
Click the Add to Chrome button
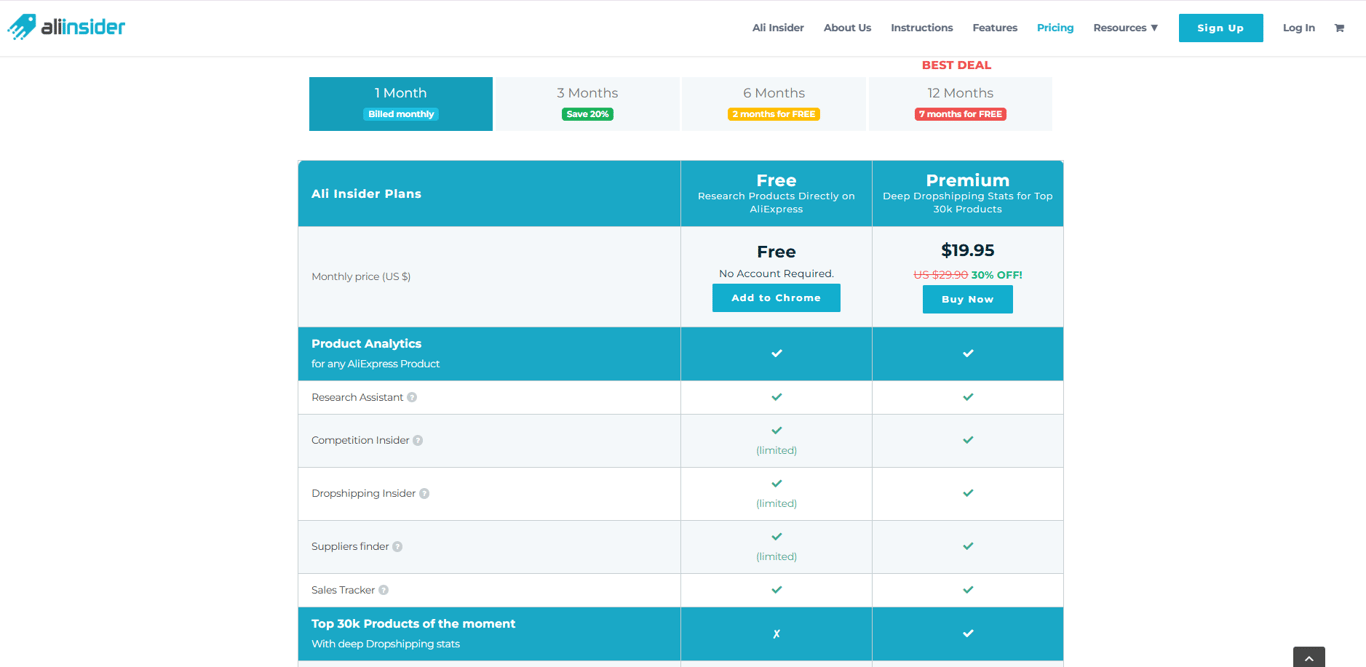coord(776,298)
